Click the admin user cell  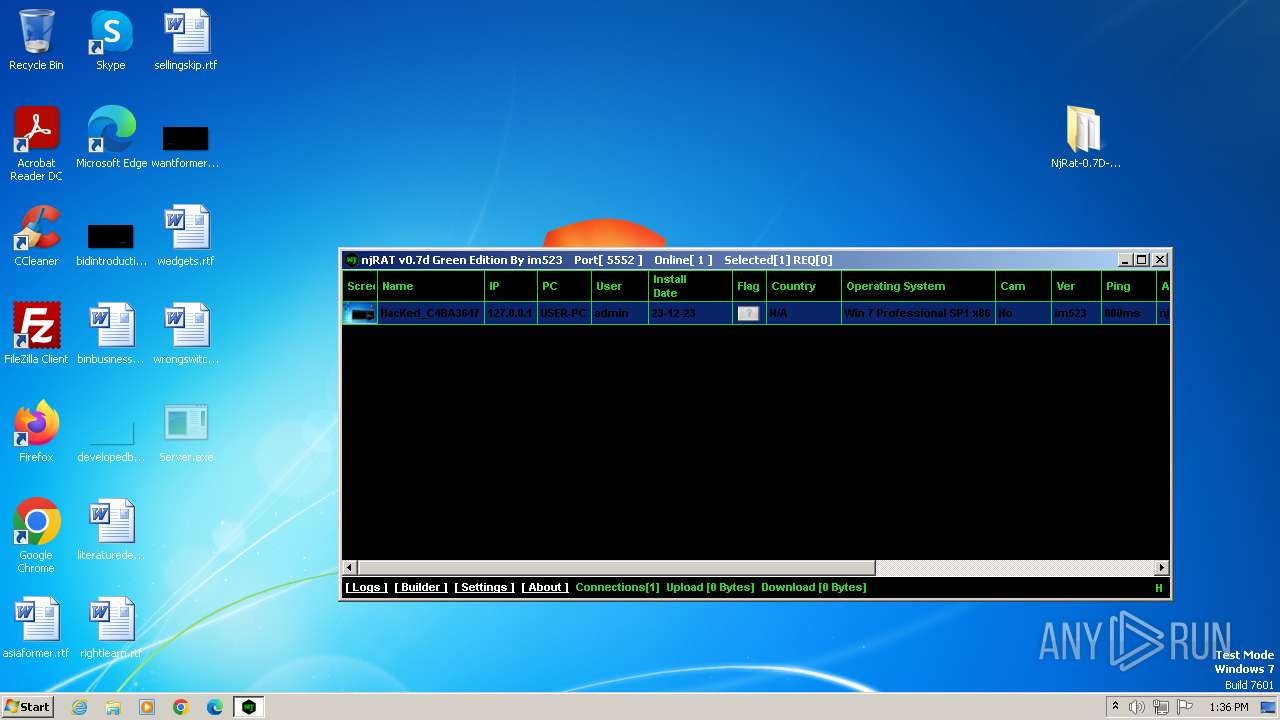click(620, 313)
